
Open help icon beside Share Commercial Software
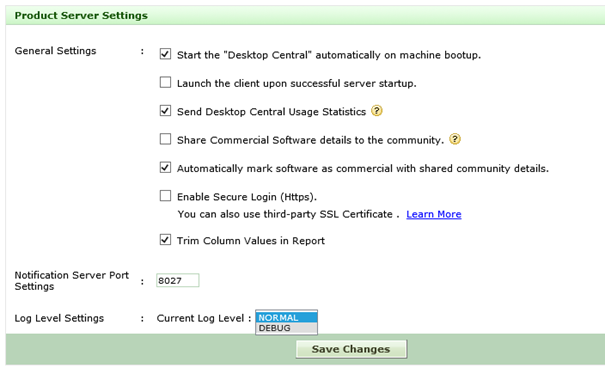click(455, 139)
